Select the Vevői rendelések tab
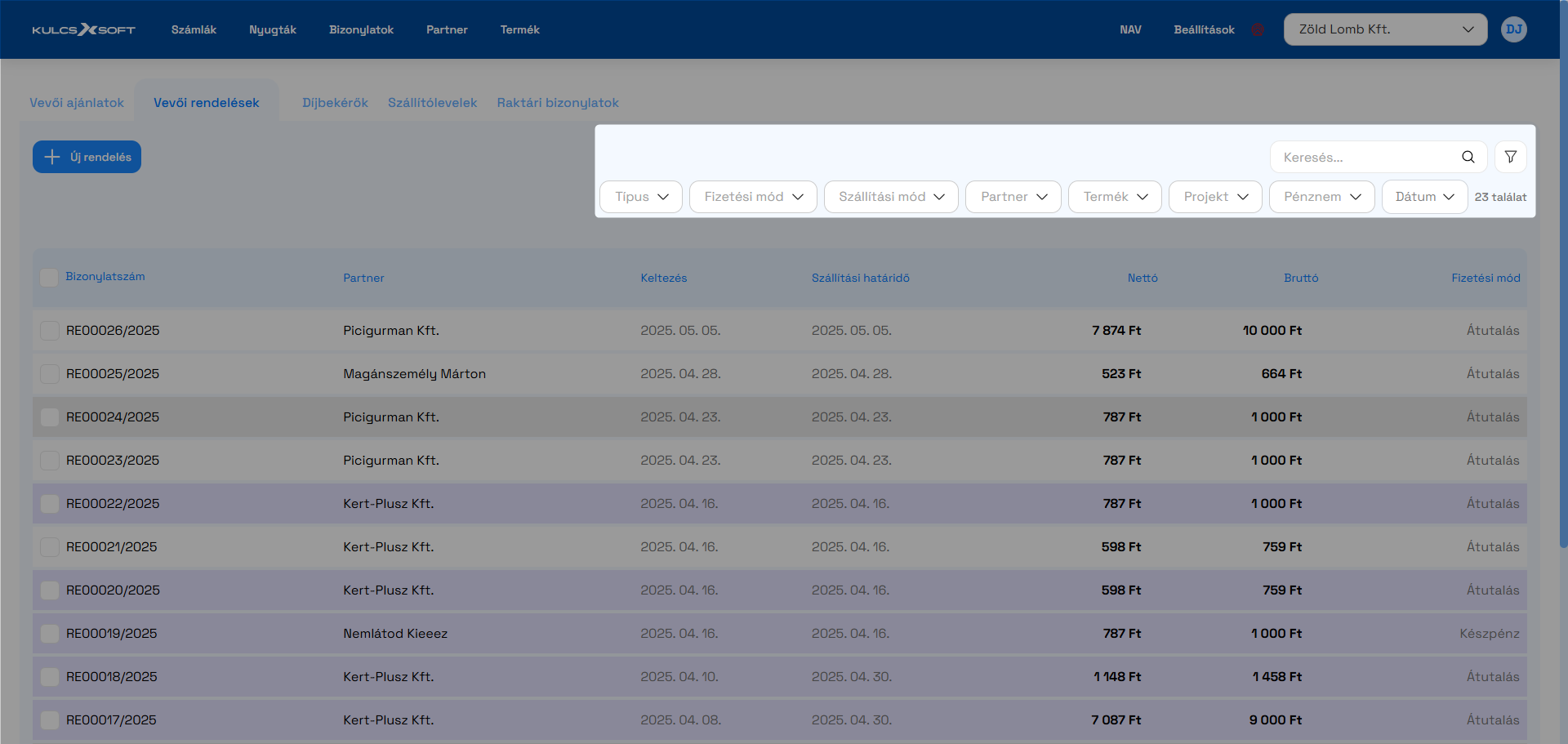The width and height of the screenshot is (1568, 744). 207,103
